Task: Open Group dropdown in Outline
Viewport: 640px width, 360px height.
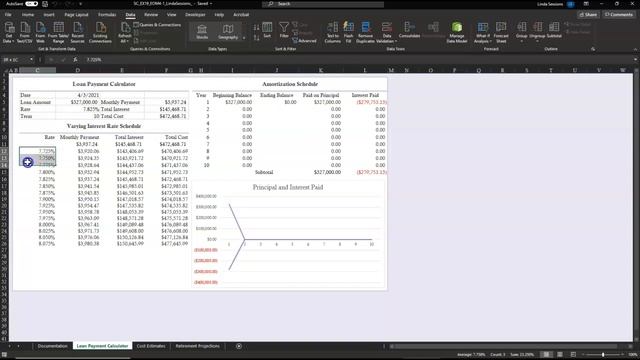Action: coord(521,32)
